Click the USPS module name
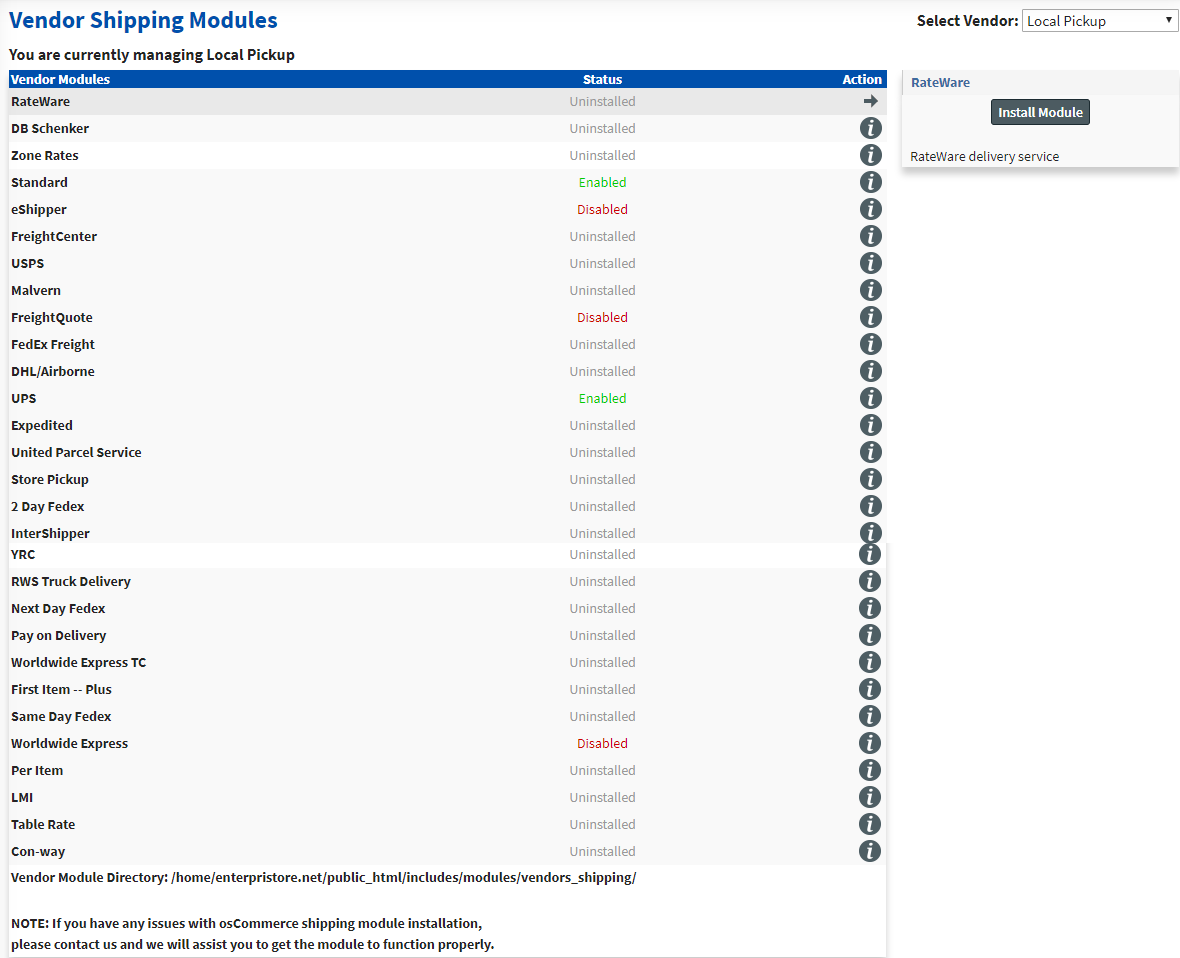This screenshot has width=1180, height=958. [28, 263]
